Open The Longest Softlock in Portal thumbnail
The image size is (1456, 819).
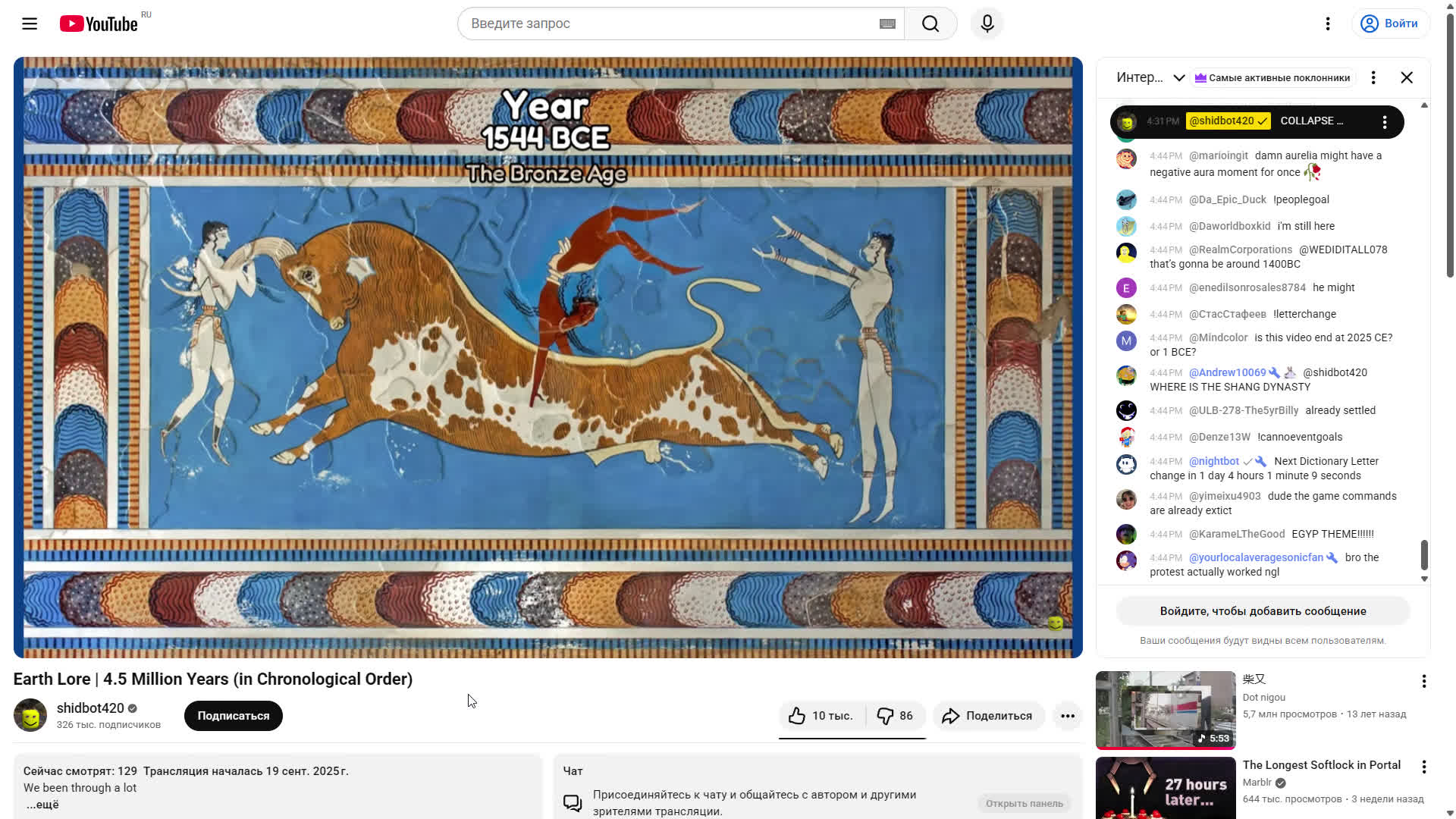coord(1165,792)
